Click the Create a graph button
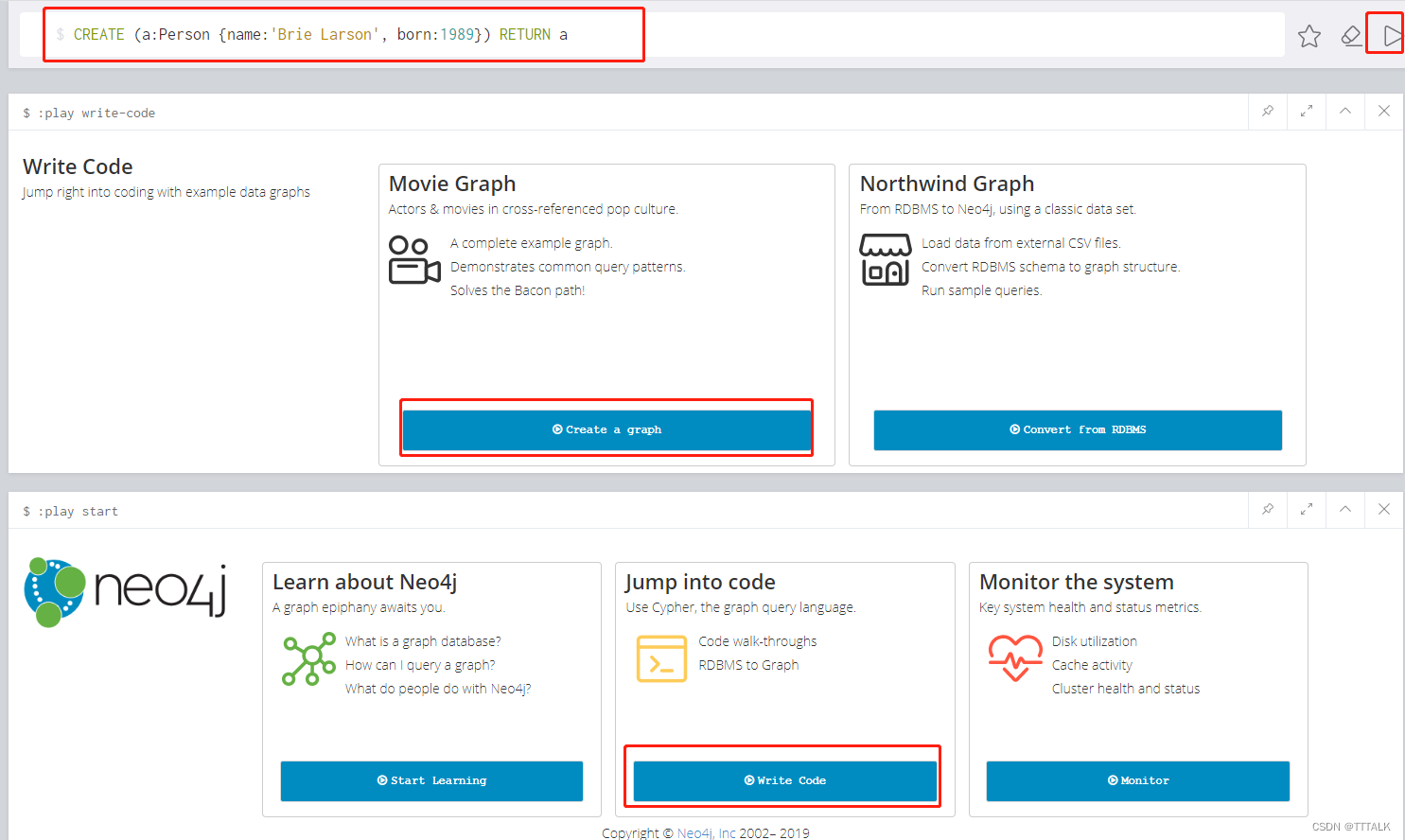 click(606, 429)
